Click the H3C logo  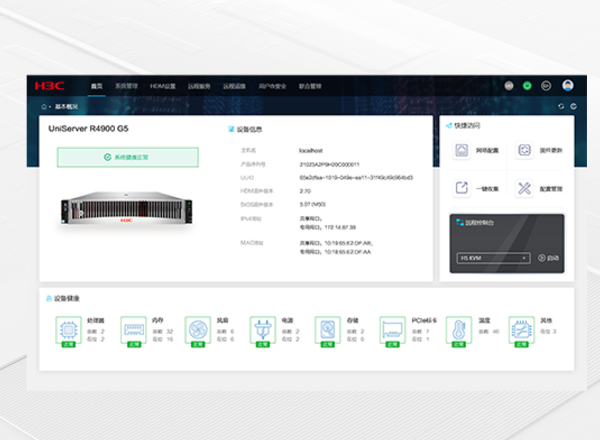(x=49, y=86)
